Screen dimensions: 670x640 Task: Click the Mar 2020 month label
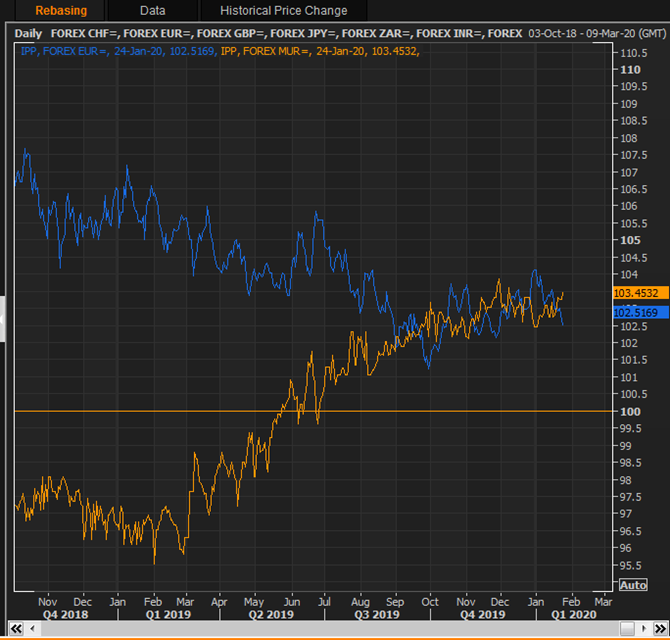point(603,602)
